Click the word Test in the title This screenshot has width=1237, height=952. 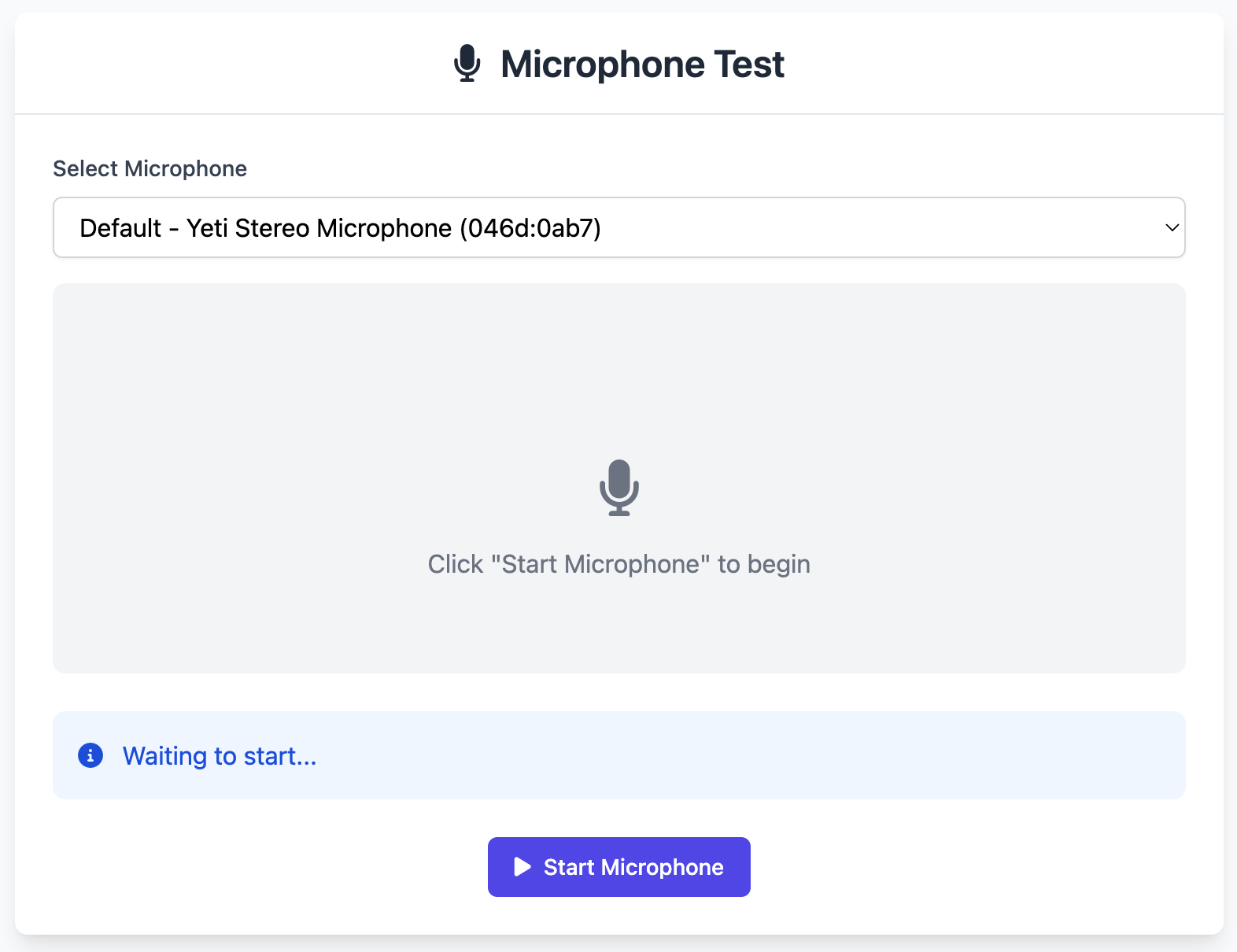[x=748, y=64]
